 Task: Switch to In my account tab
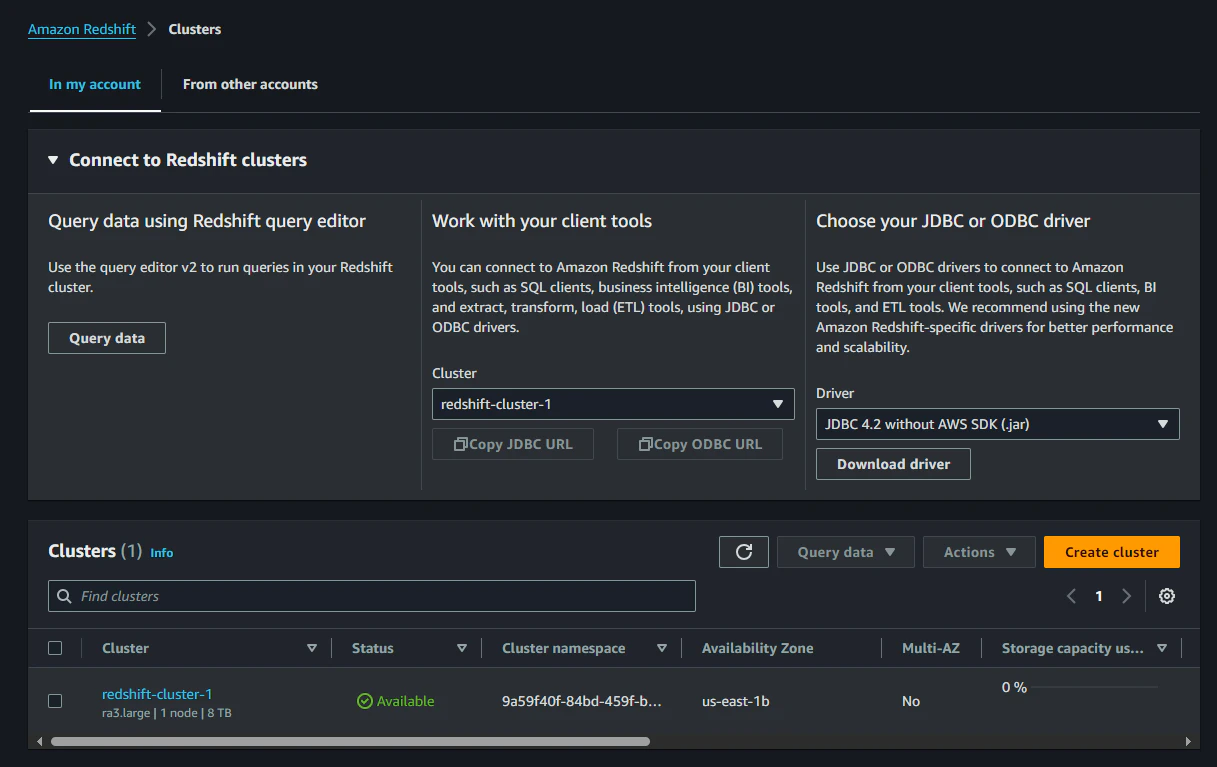click(x=95, y=84)
